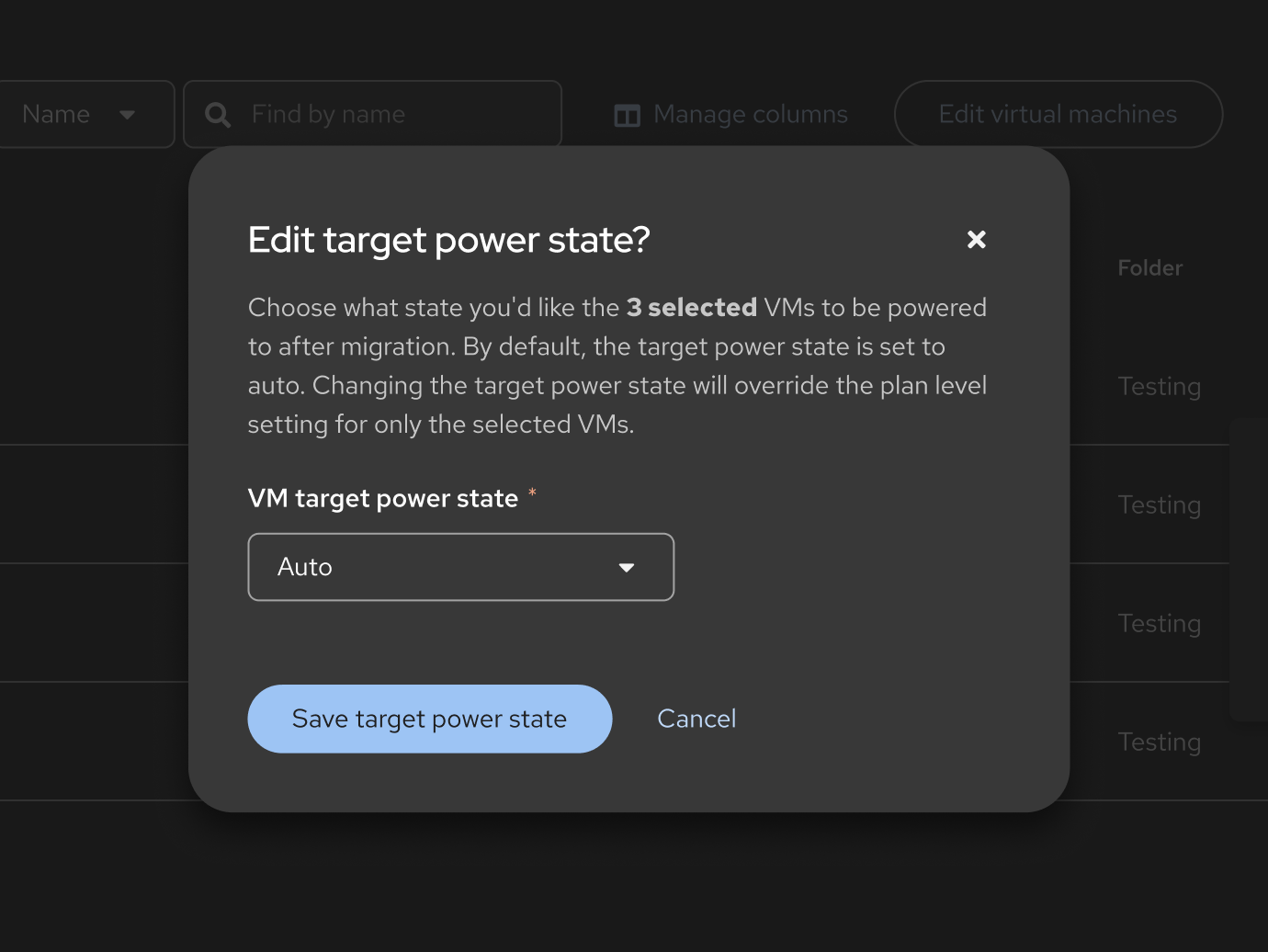This screenshot has width=1268, height=952.
Task: Select the third Testing folder cell
Action: tap(1159, 624)
